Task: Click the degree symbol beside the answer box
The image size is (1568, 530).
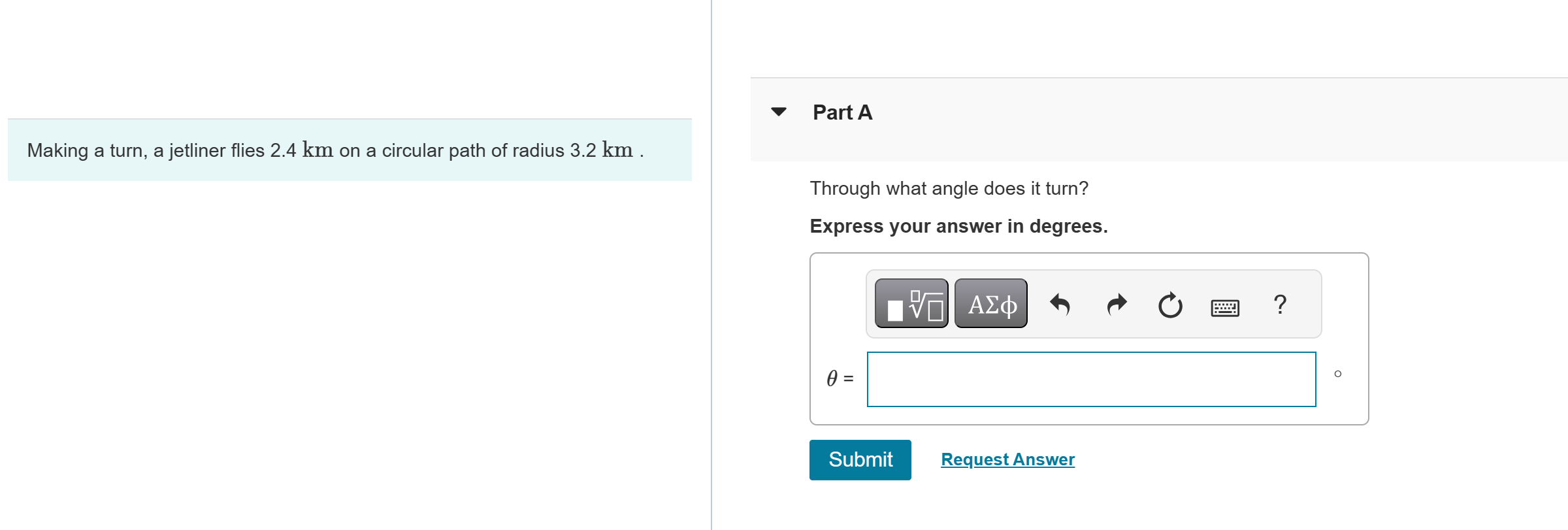Action: pos(1337,374)
